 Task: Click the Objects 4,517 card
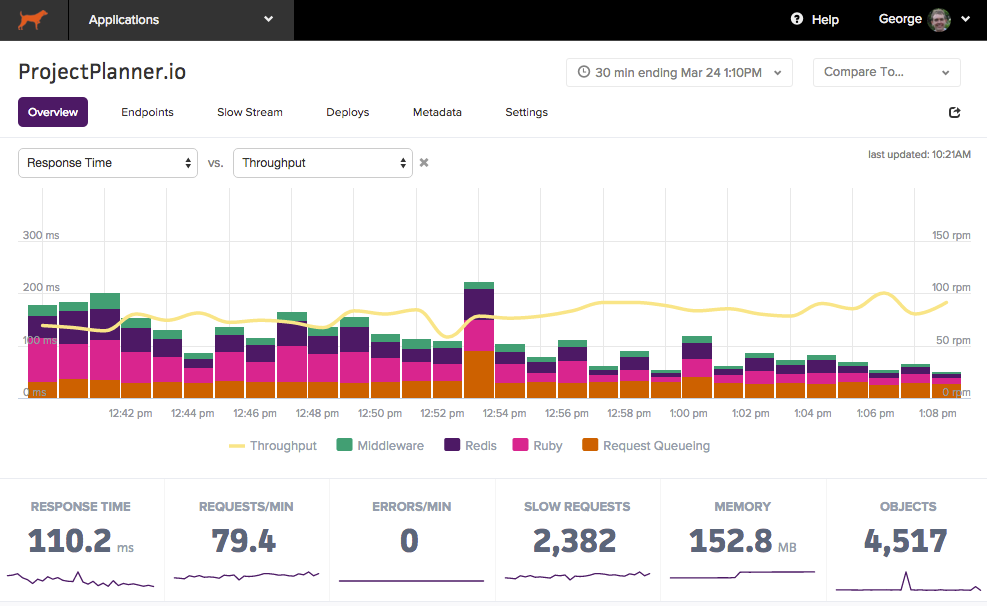(x=907, y=540)
